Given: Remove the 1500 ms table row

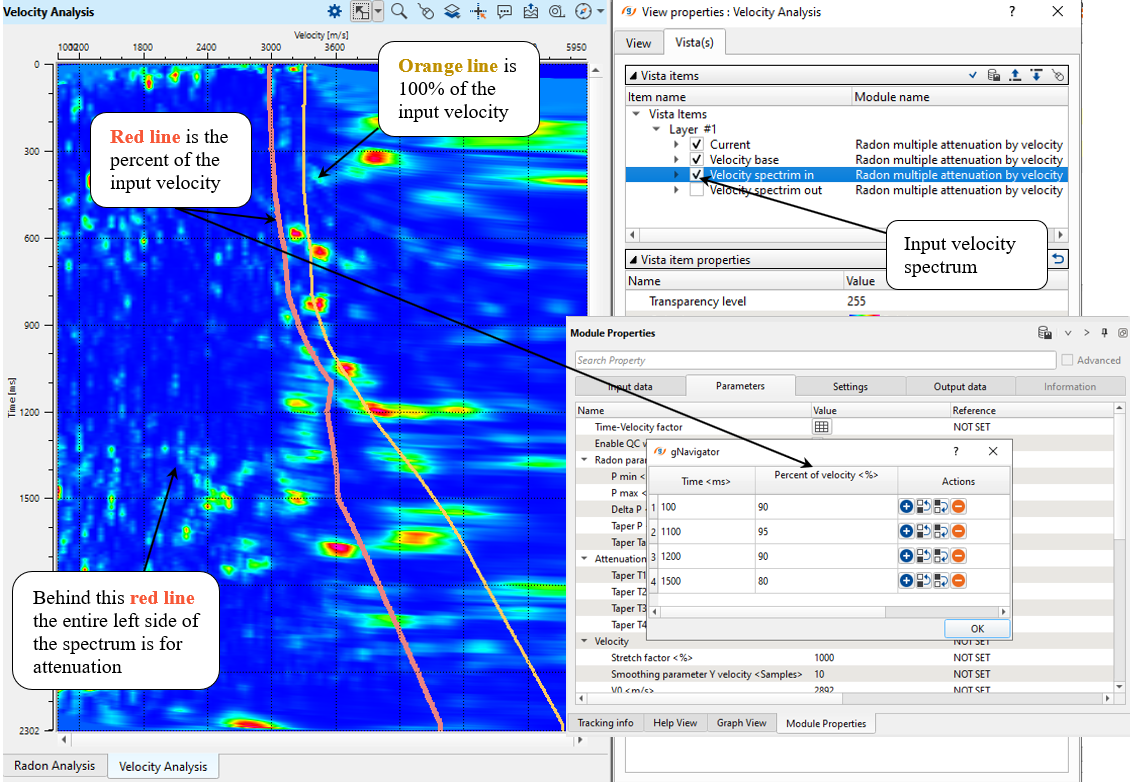Looking at the screenshot, I should tap(958, 580).
